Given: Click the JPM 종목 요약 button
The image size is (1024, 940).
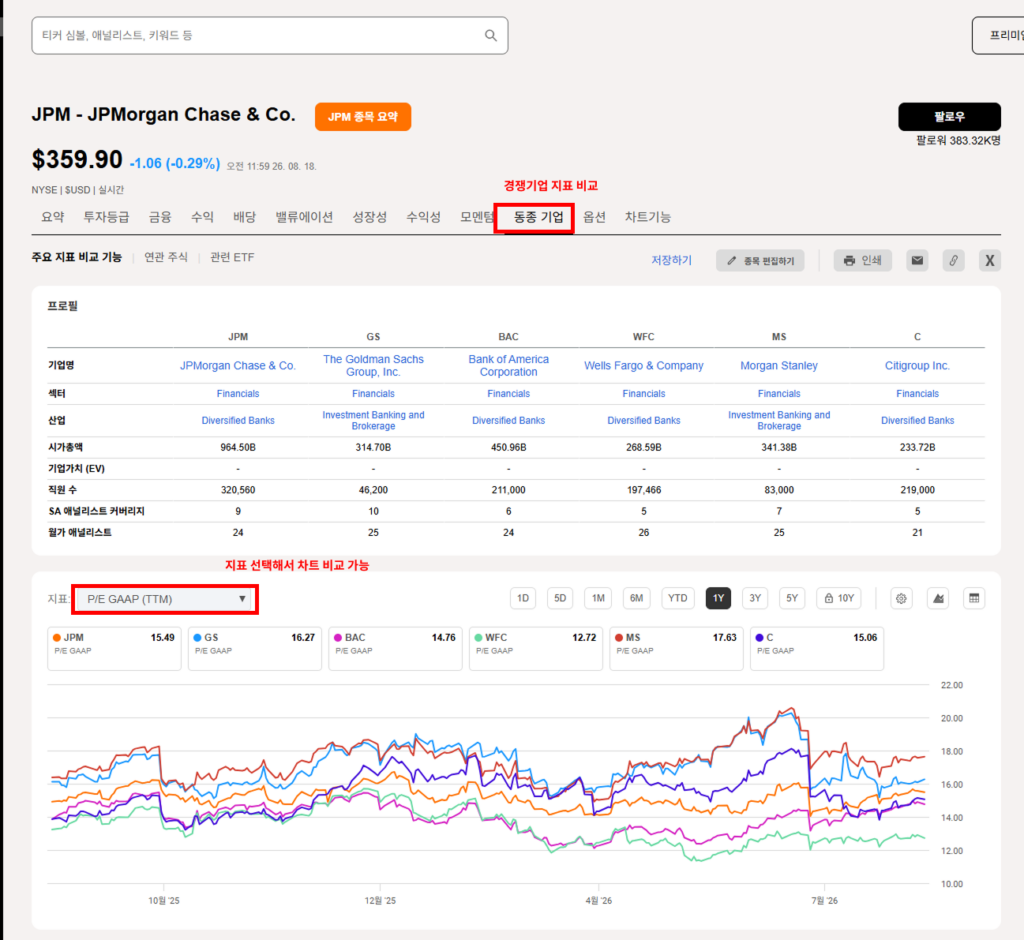Looking at the screenshot, I should (363, 117).
